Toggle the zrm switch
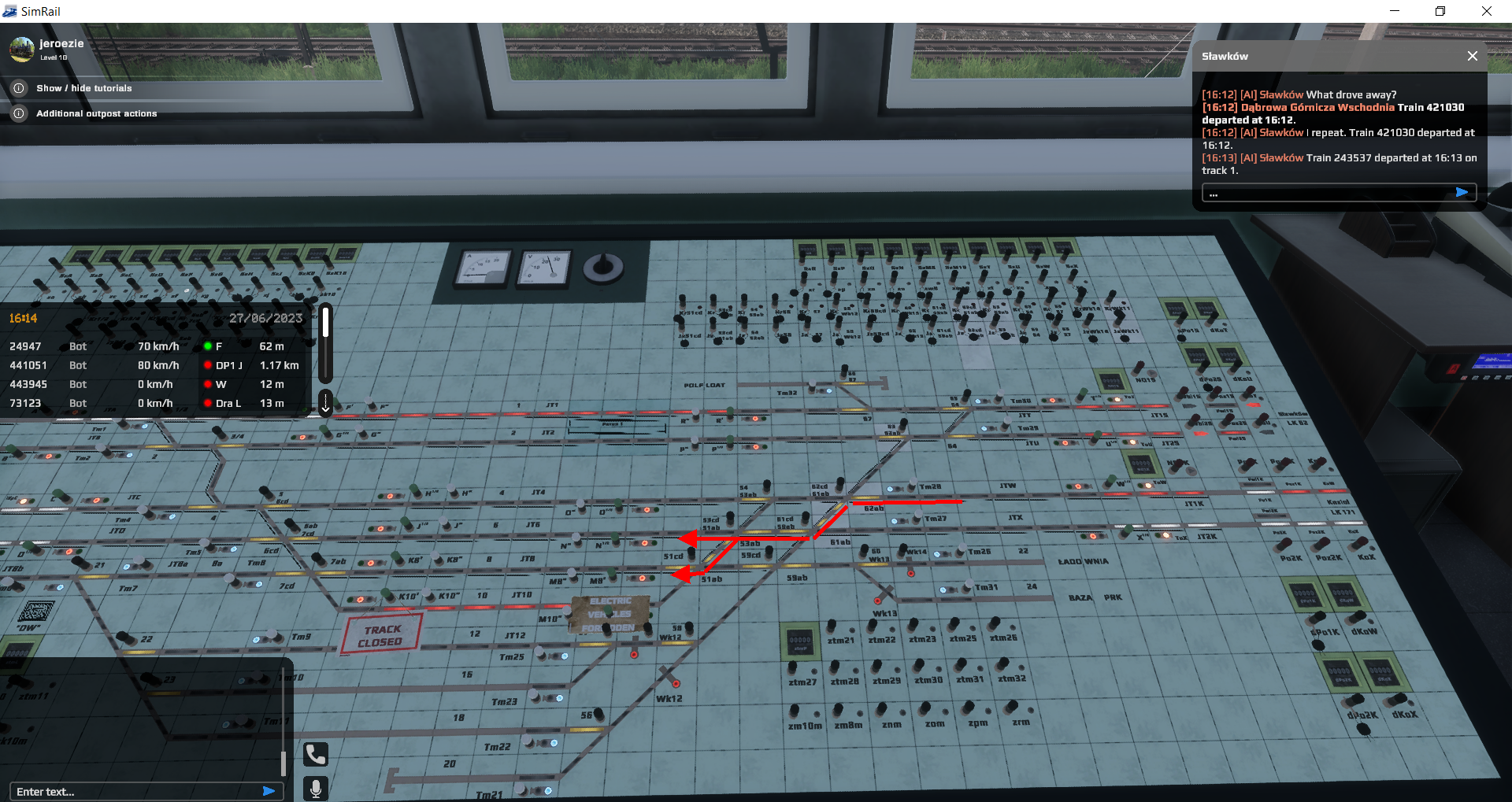Viewport: 1512px width, 802px height. 1012,706
